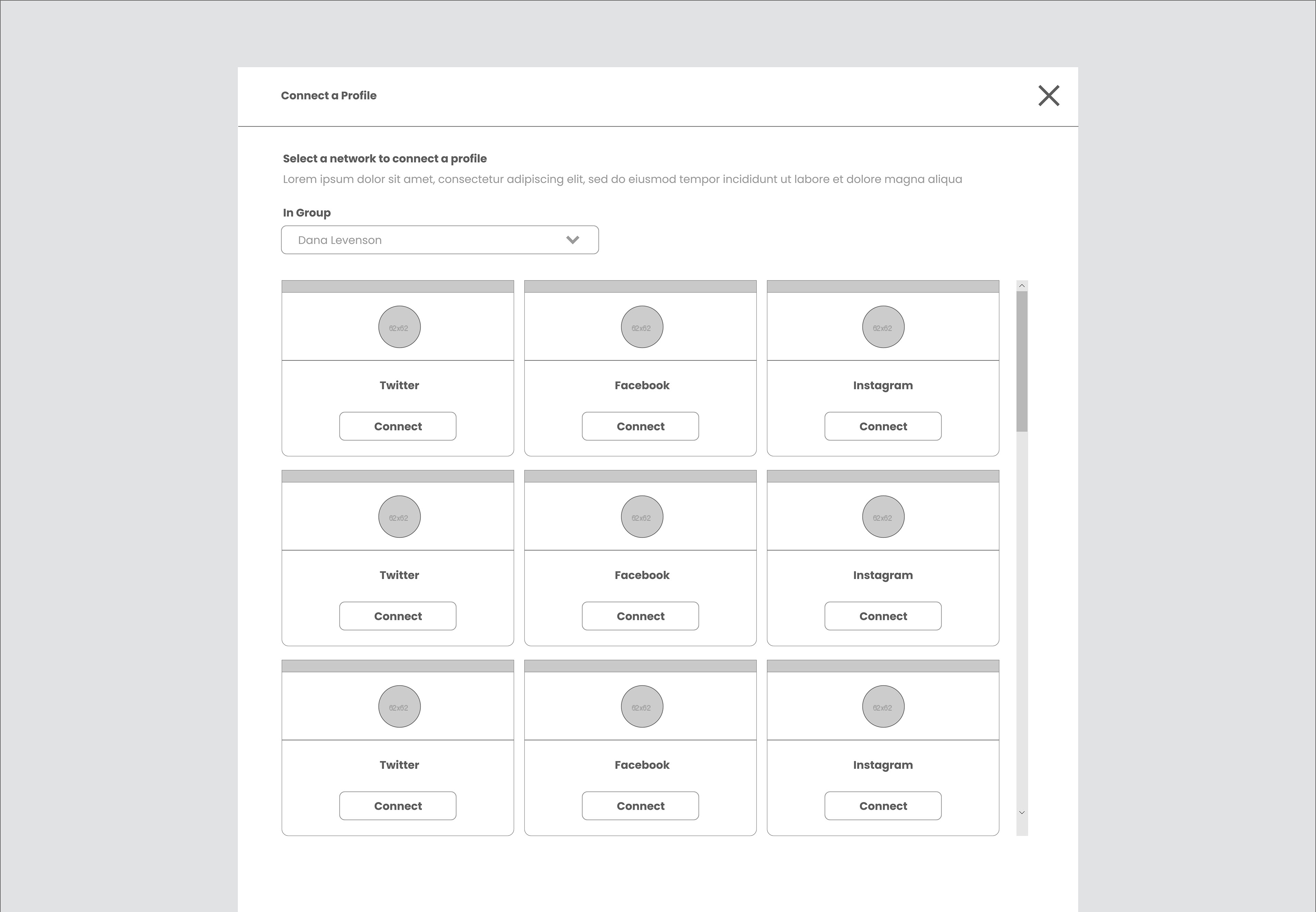
Task: Connect Instagram in the first row
Action: 883,426
